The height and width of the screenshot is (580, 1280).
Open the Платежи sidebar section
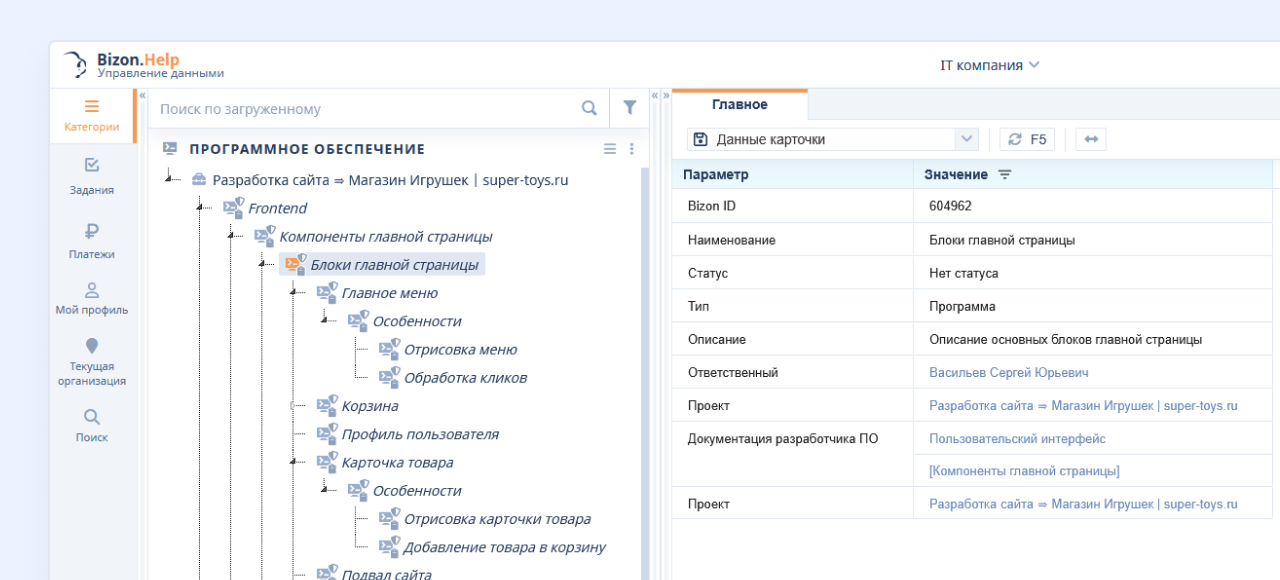(91, 242)
